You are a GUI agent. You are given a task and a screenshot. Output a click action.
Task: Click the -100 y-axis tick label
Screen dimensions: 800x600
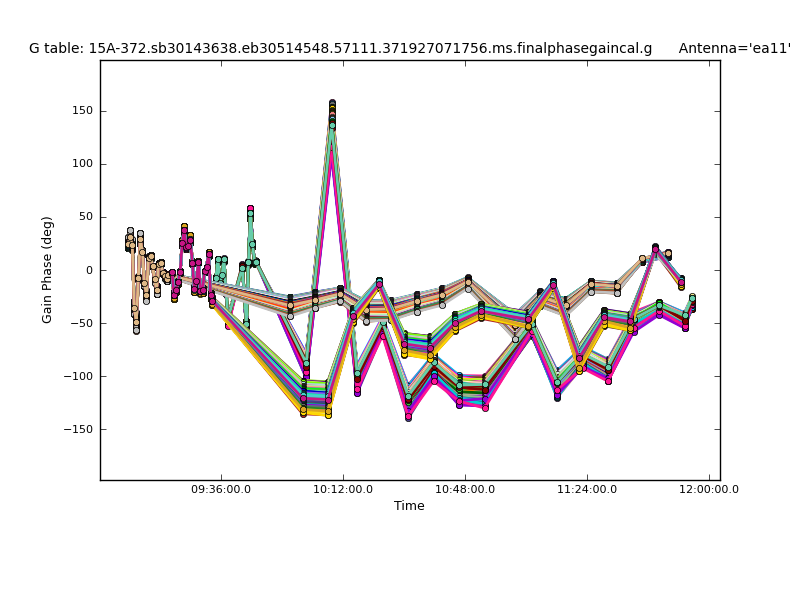click(x=79, y=376)
